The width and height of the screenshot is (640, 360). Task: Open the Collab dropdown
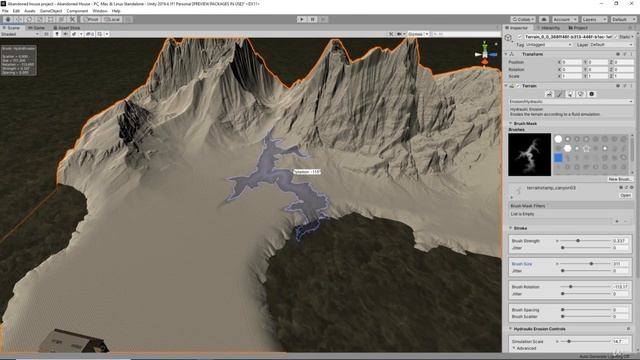(x=523, y=19)
